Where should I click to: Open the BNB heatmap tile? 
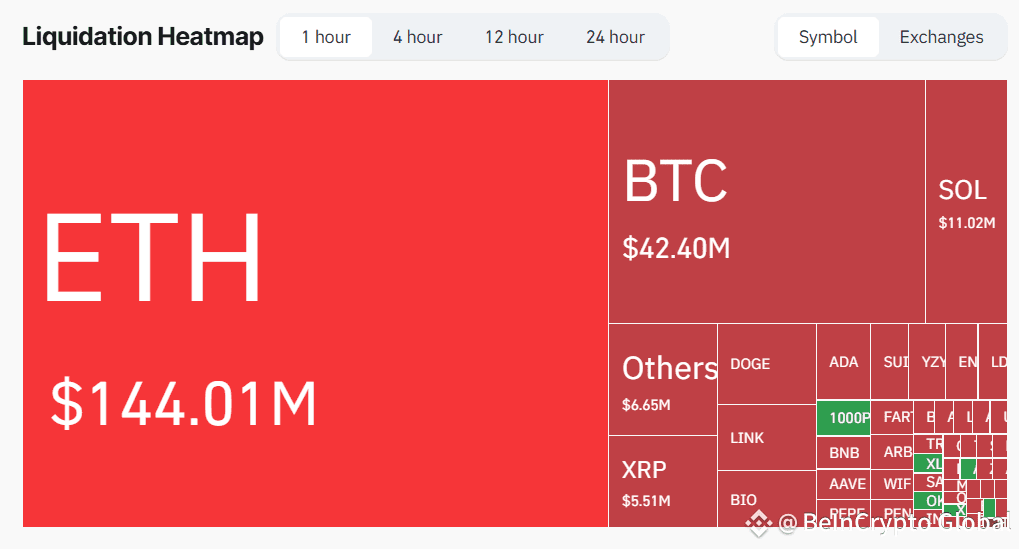pyautogui.click(x=844, y=452)
